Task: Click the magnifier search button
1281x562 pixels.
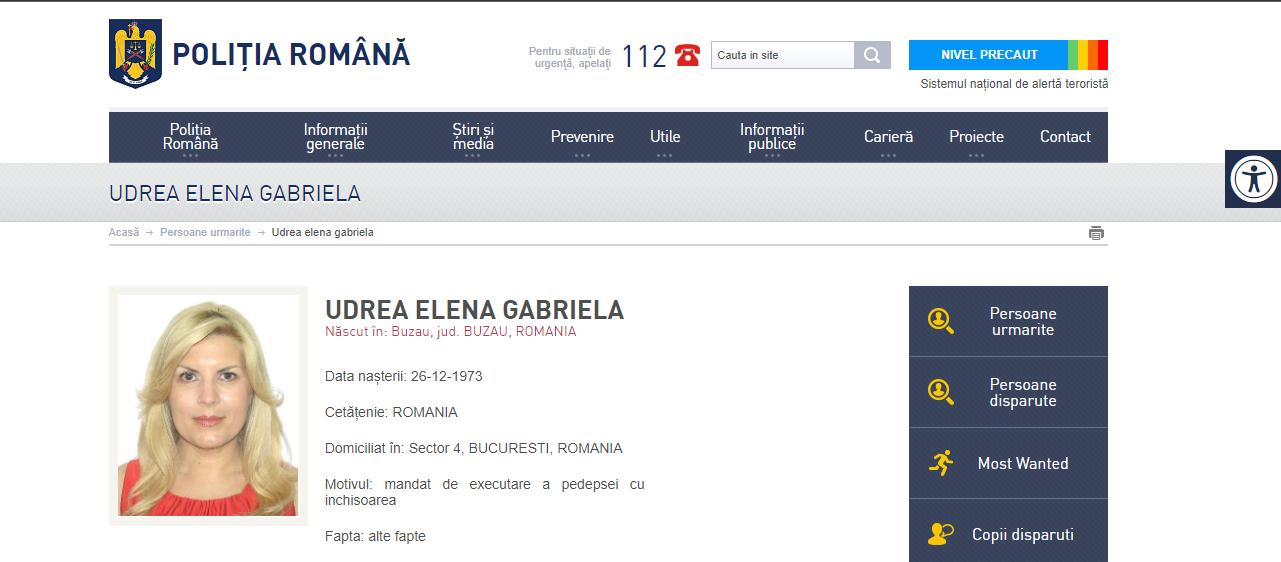Action: coord(872,55)
